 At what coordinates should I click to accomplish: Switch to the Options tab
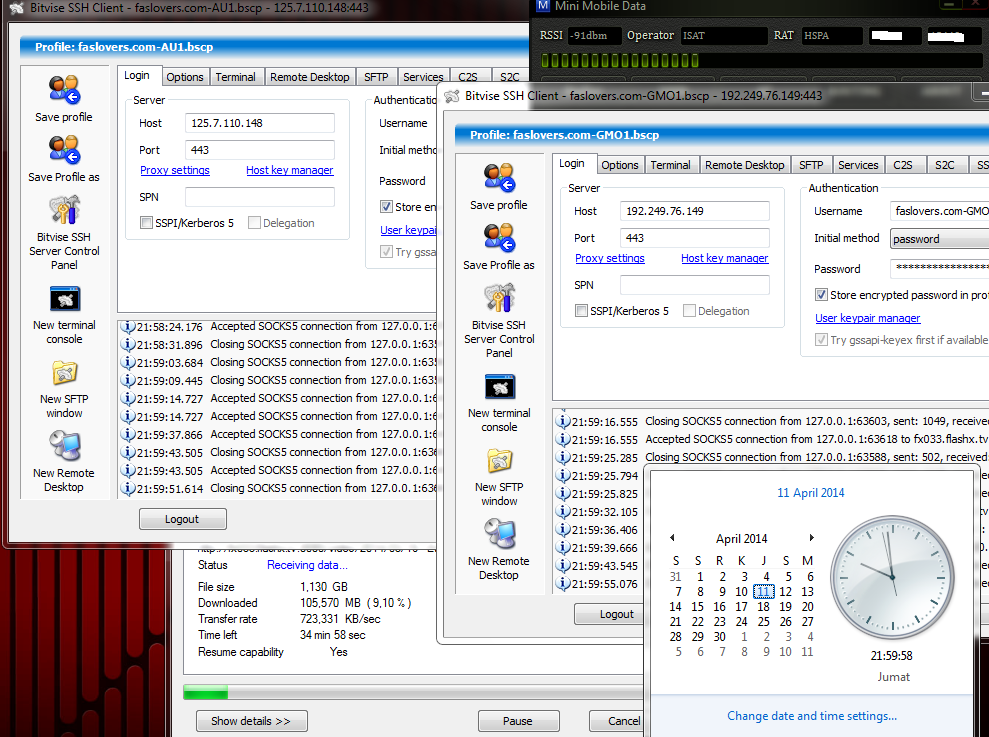[620, 164]
